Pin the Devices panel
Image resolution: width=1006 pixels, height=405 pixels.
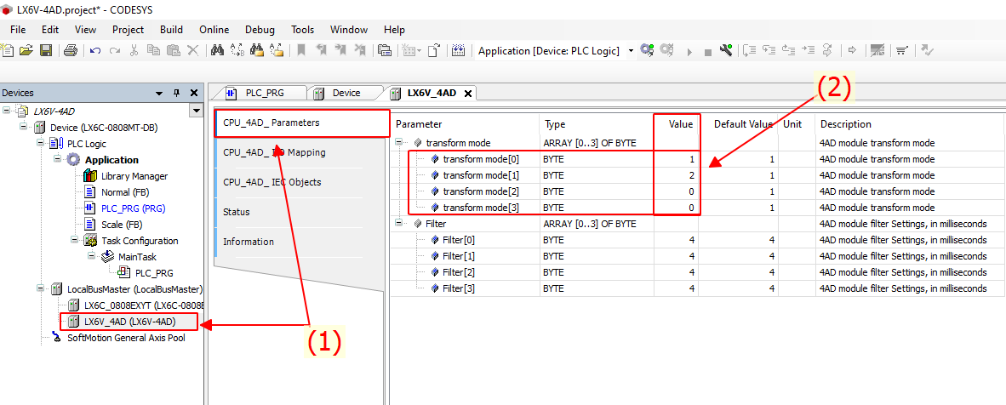(176, 93)
